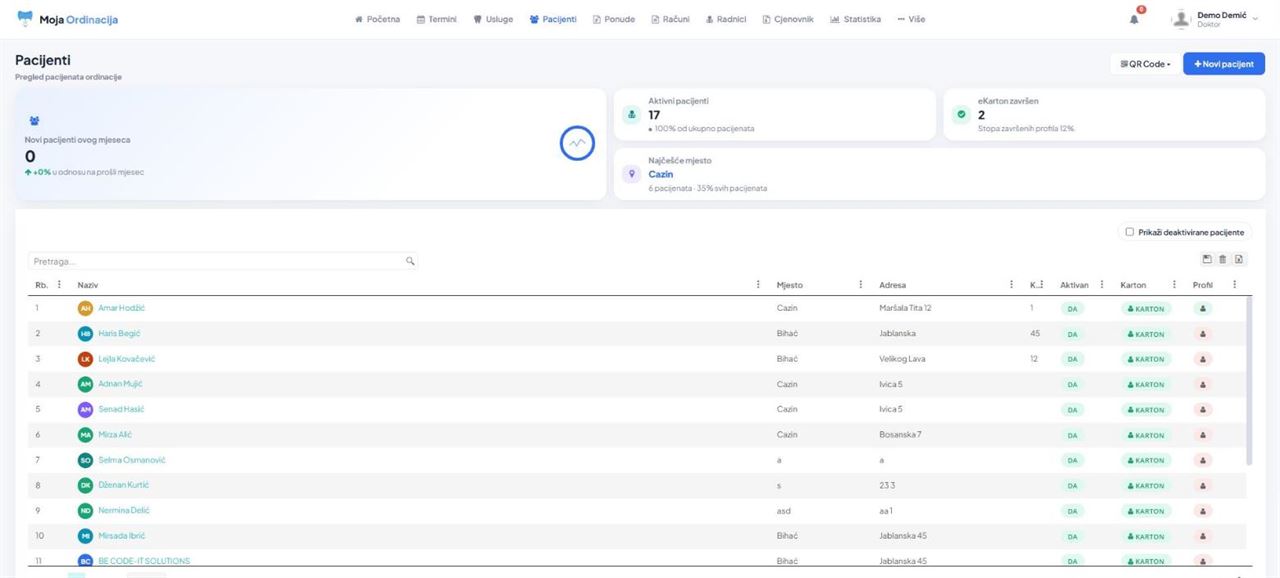Screen dimensions: 1280x578
Task: Open Računi in navigation
Action: 670,19
